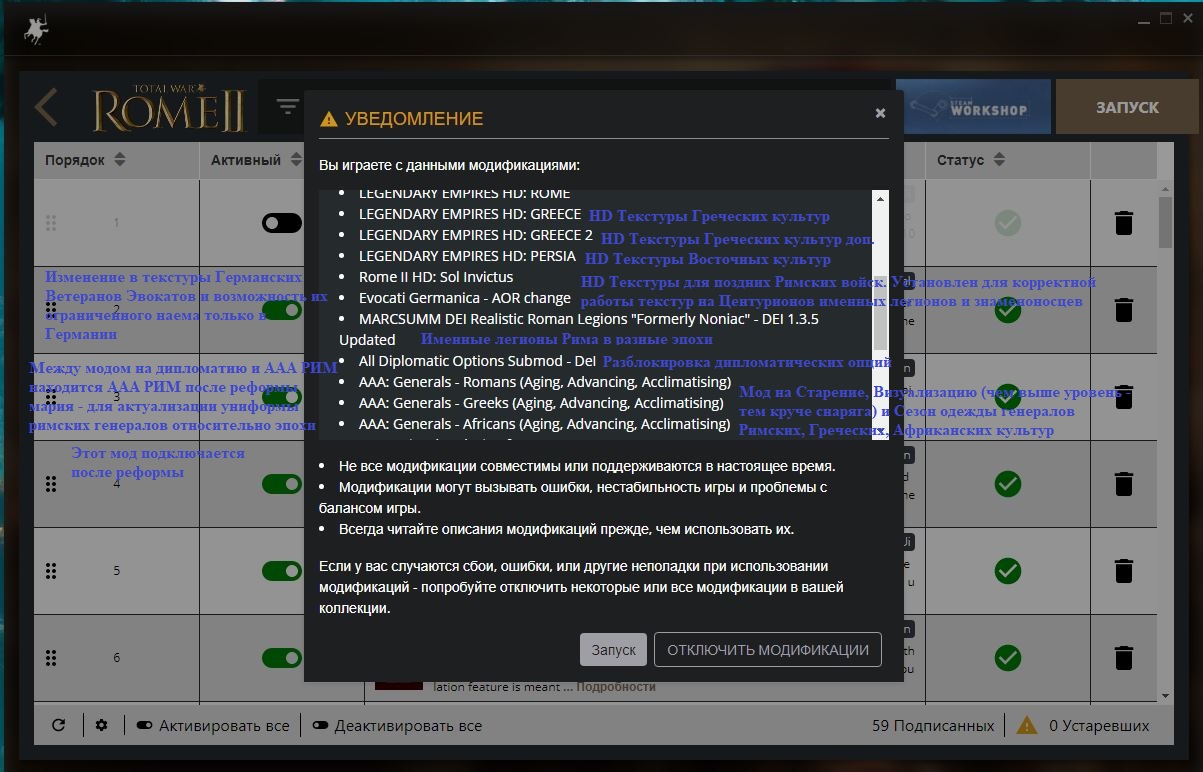Delete mod in row 4 with the trash icon
1203x772 pixels.
[1124, 484]
